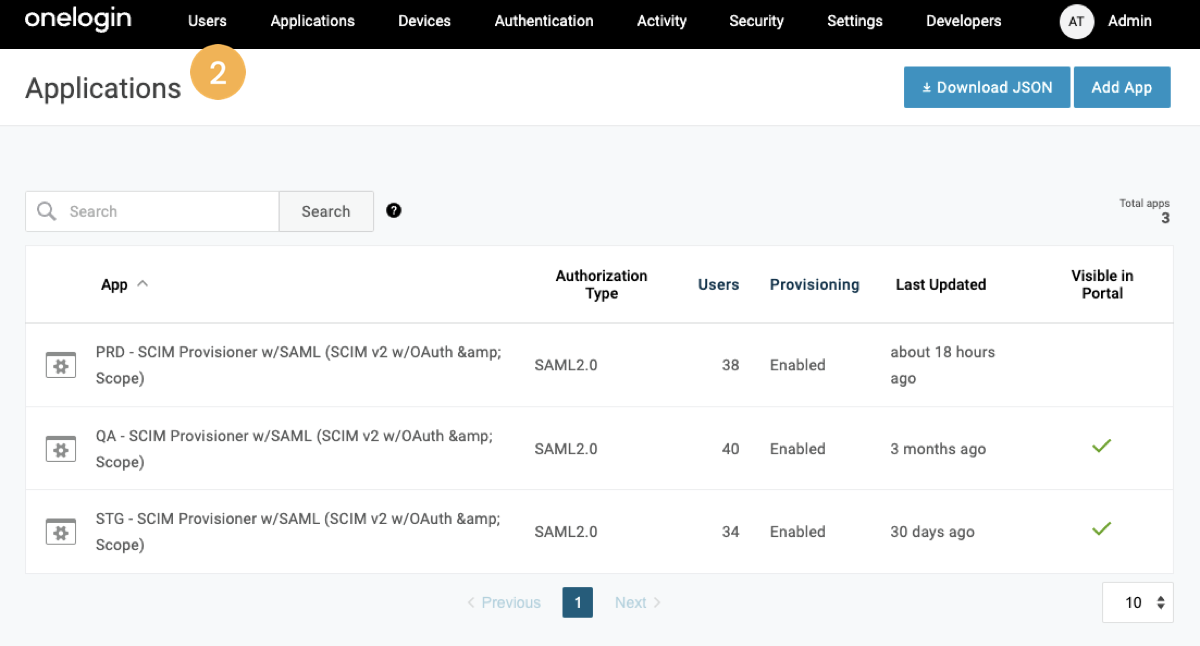
Task: Open the Activity menu
Action: tap(662, 21)
